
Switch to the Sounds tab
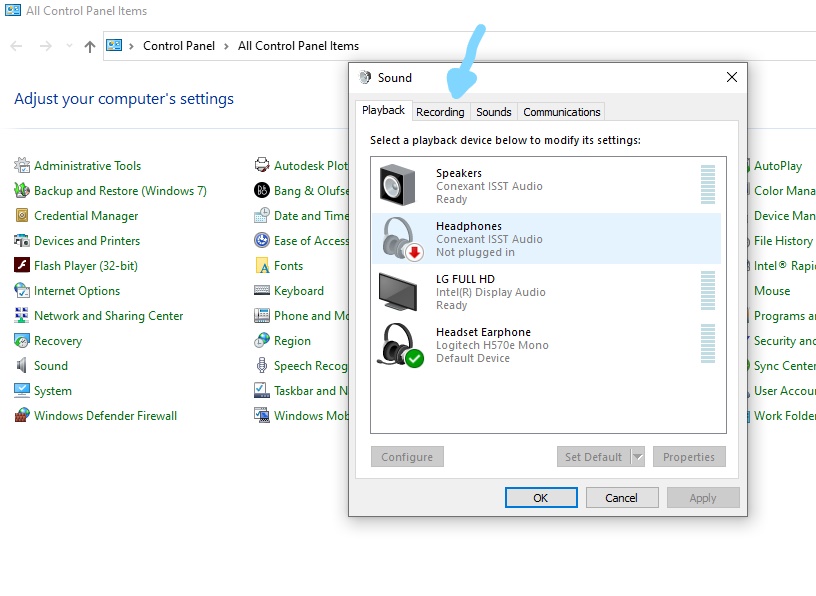tap(494, 112)
